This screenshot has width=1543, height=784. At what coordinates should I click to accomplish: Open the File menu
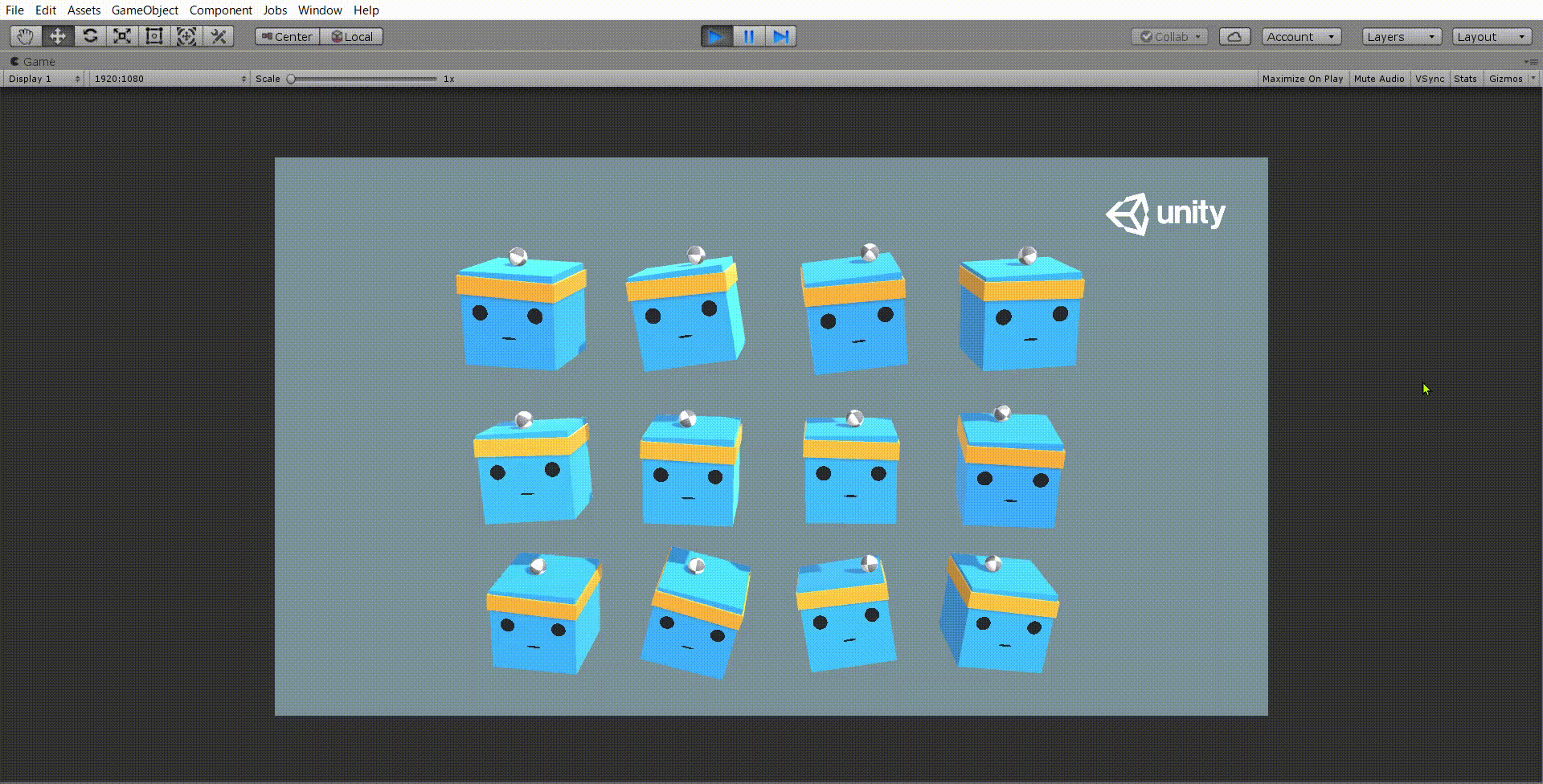(x=14, y=10)
